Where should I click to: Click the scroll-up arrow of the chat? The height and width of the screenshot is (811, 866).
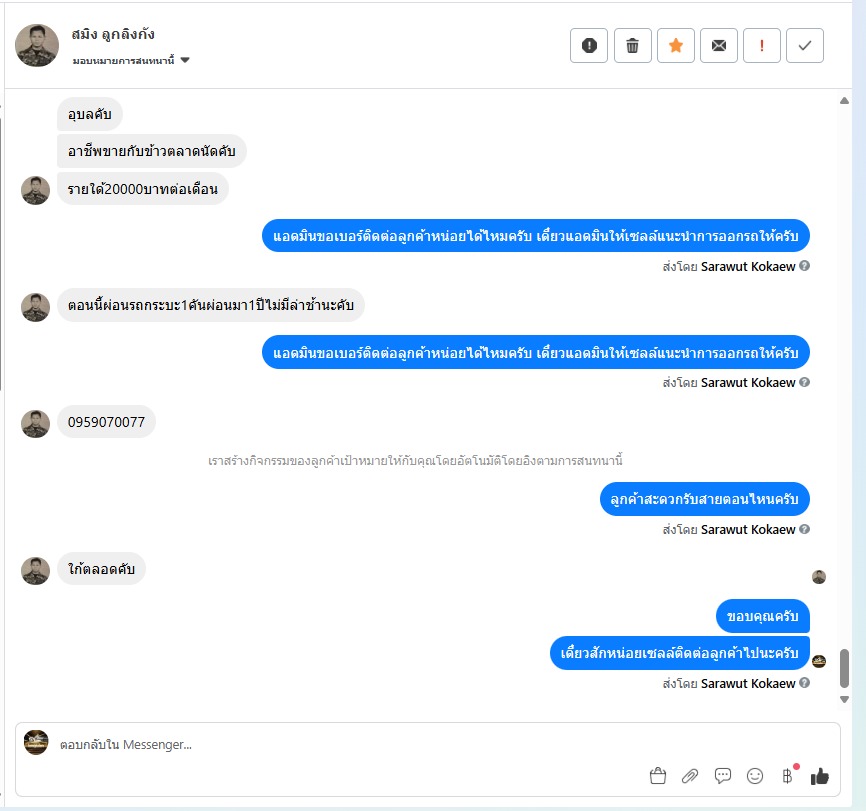pyautogui.click(x=844, y=101)
